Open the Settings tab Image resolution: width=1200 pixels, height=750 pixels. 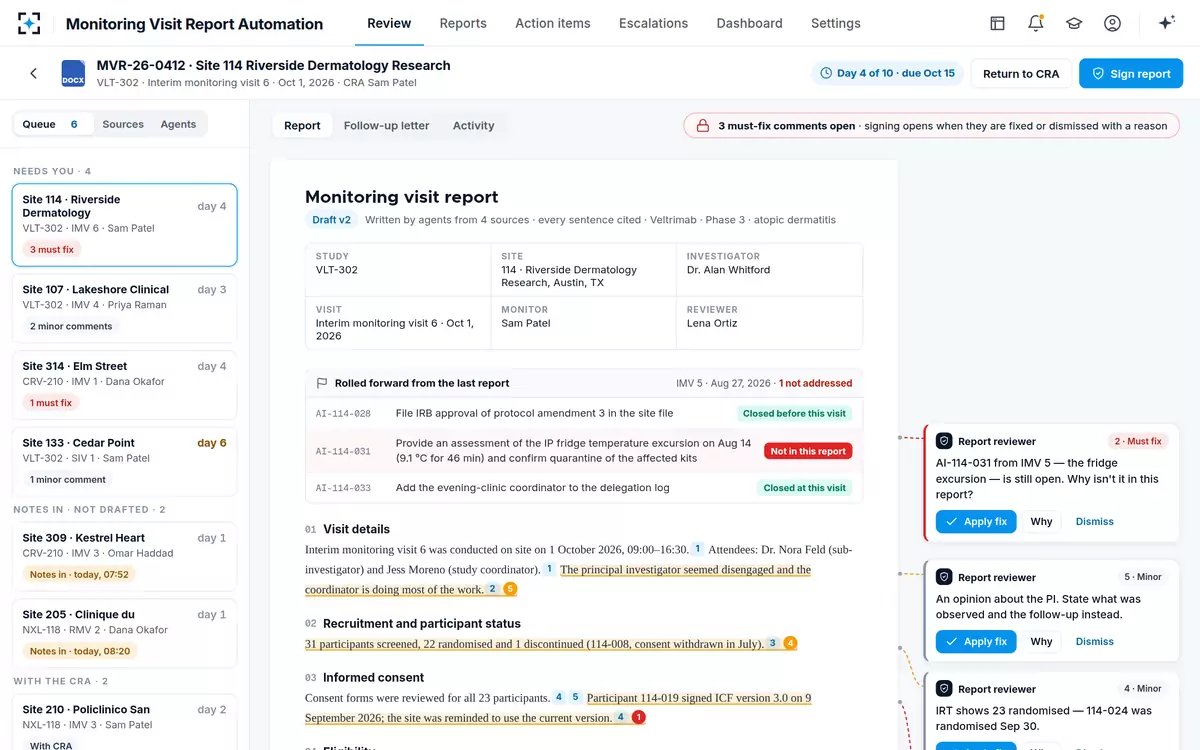[x=836, y=23]
